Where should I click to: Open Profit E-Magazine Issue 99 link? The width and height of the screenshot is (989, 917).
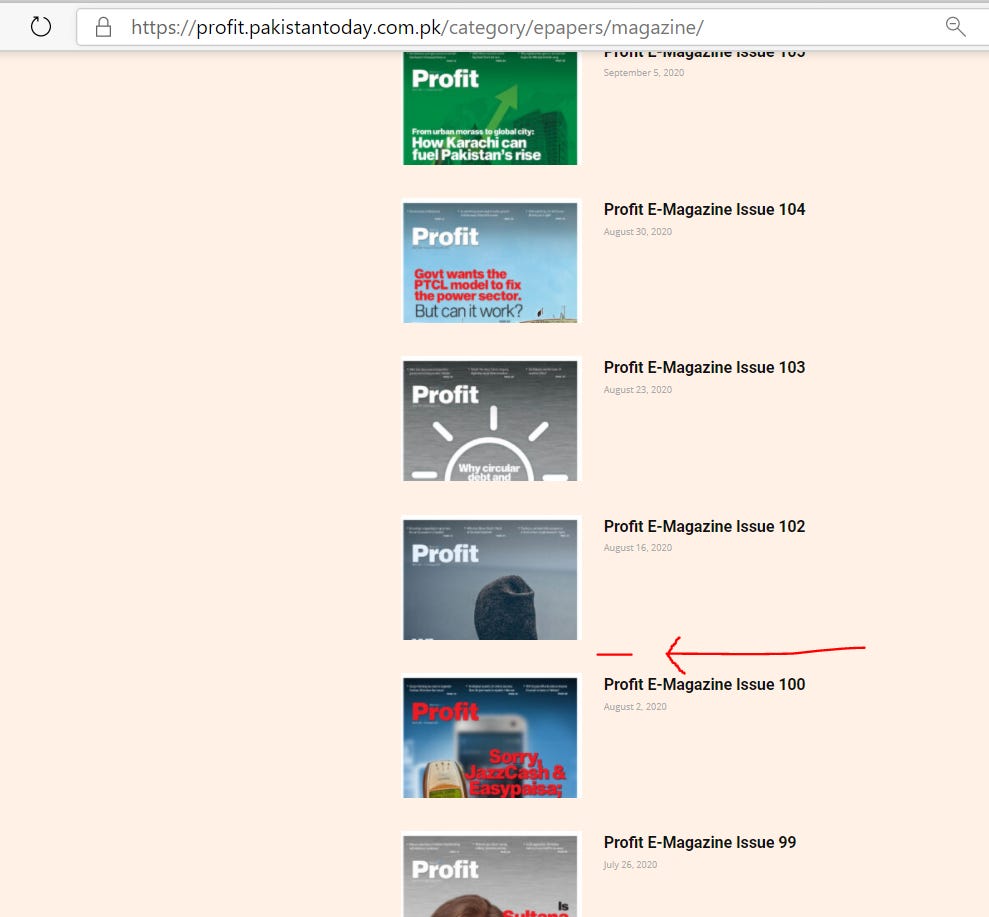tap(699, 842)
